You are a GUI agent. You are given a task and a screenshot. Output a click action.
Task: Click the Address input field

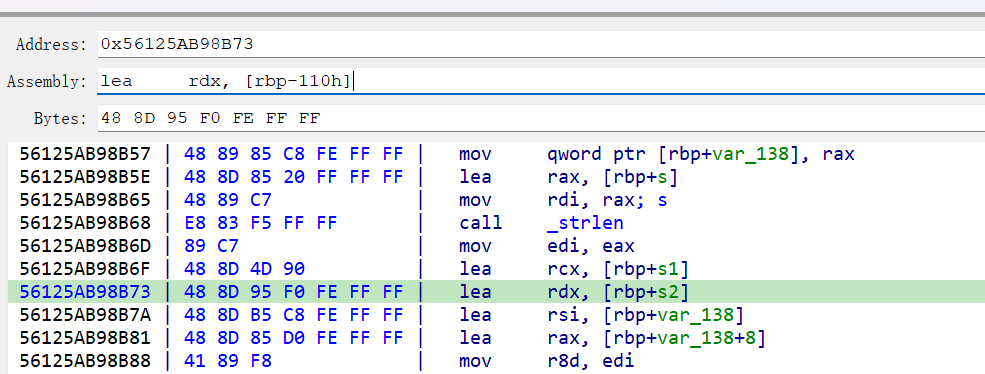(x=541, y=44)
